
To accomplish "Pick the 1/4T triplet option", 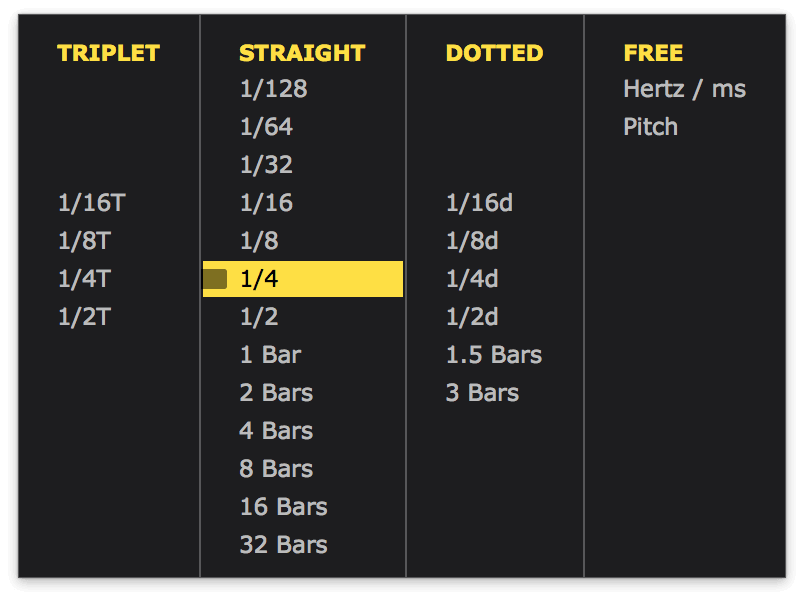I will click(84, 279).
